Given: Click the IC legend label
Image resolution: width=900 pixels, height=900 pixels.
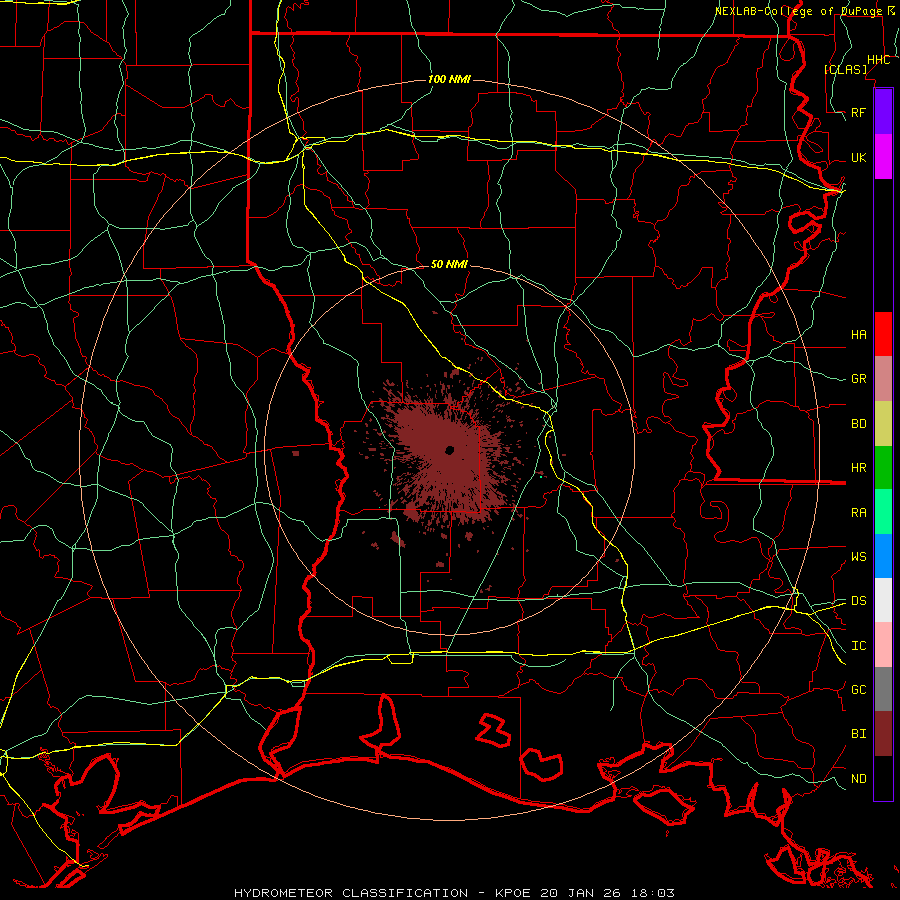Looking at the screenshot, I should [x=858, y=646].
